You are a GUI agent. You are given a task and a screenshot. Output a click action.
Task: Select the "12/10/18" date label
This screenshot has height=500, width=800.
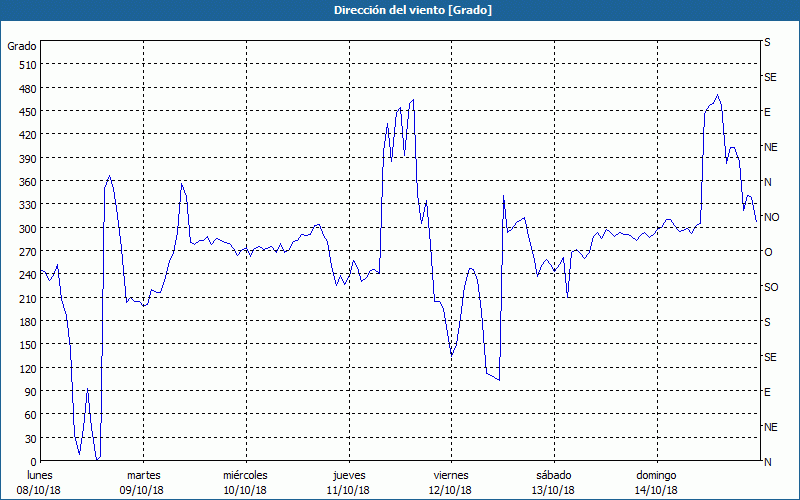coord(450,490)
